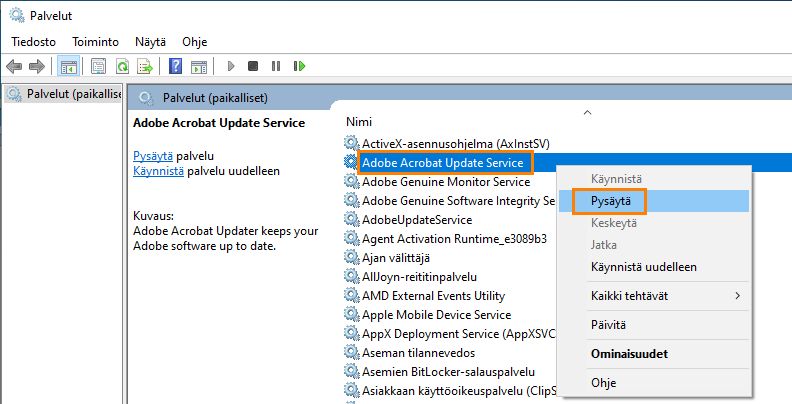Screen dimensions: 792x404
Task: Choose Ohje in the context menu
Action: click(654, 383)
